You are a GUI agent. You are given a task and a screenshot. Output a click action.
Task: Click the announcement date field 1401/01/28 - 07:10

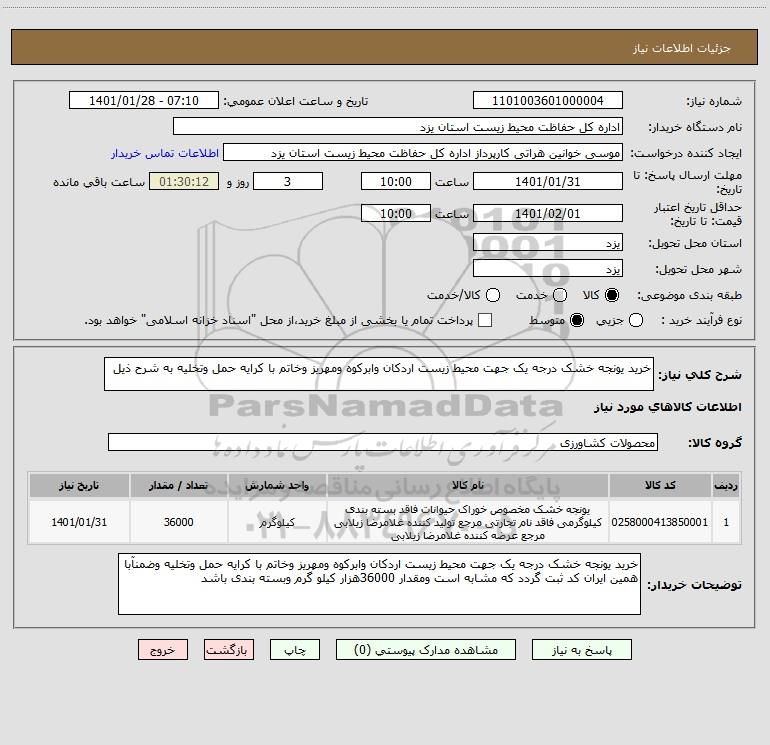coord(144,101)
